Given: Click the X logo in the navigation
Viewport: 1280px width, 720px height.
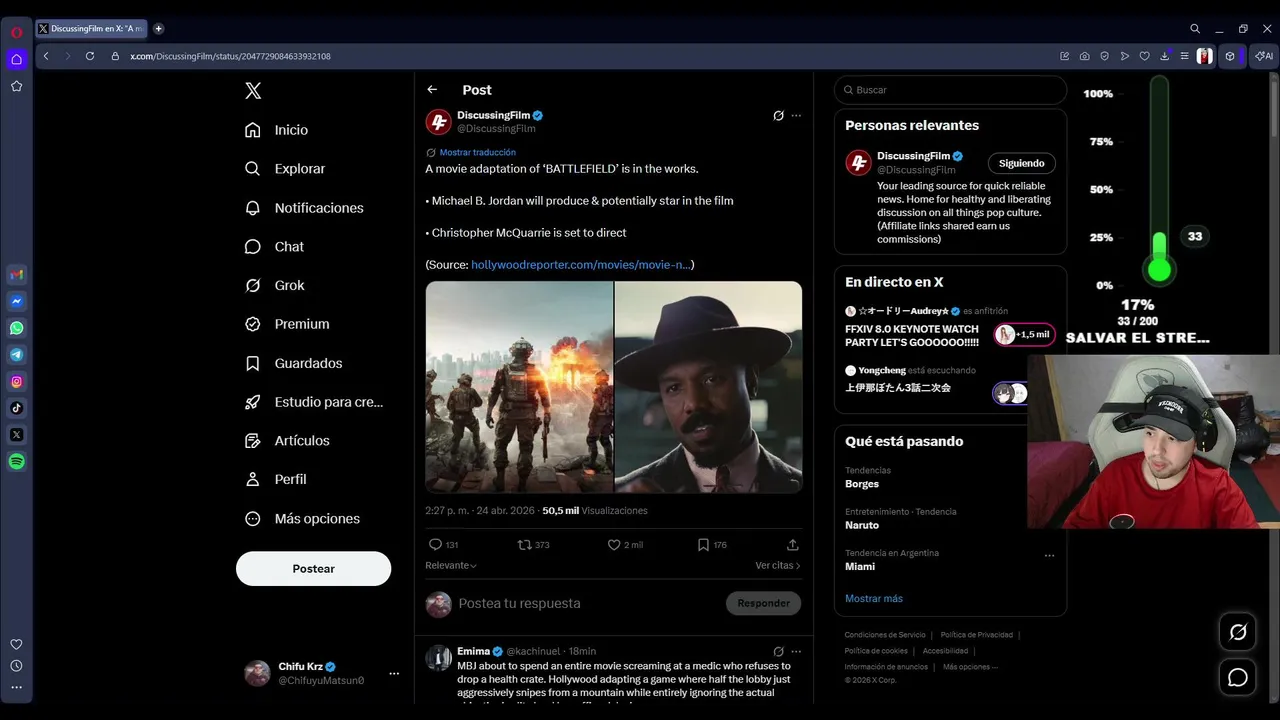Looking at the screenshot, I should point(253,91).
